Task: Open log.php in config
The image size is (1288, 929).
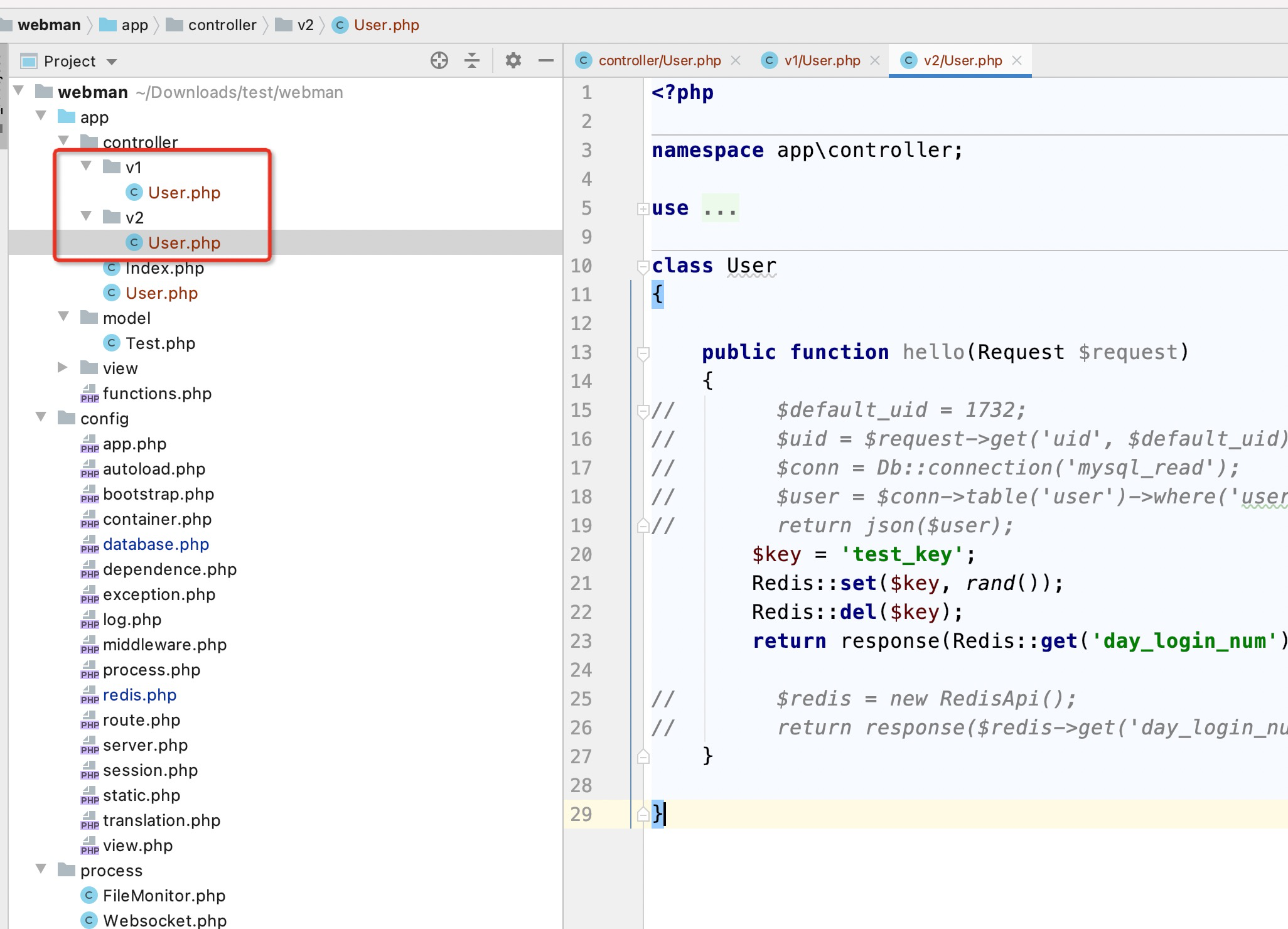Action: (132, 620)
